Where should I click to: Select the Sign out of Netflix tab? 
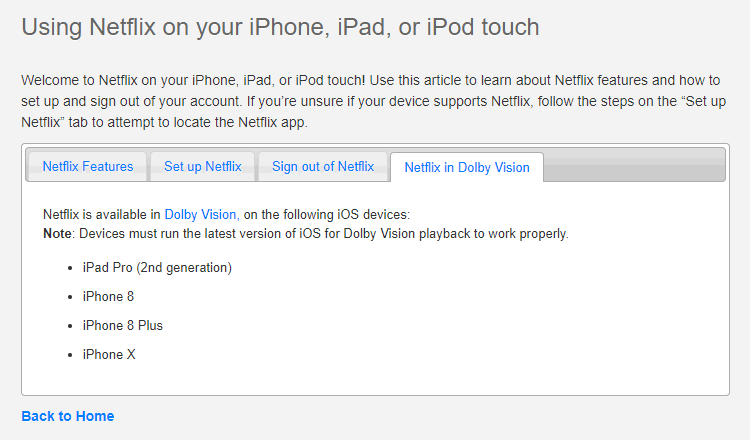[323, 167]
